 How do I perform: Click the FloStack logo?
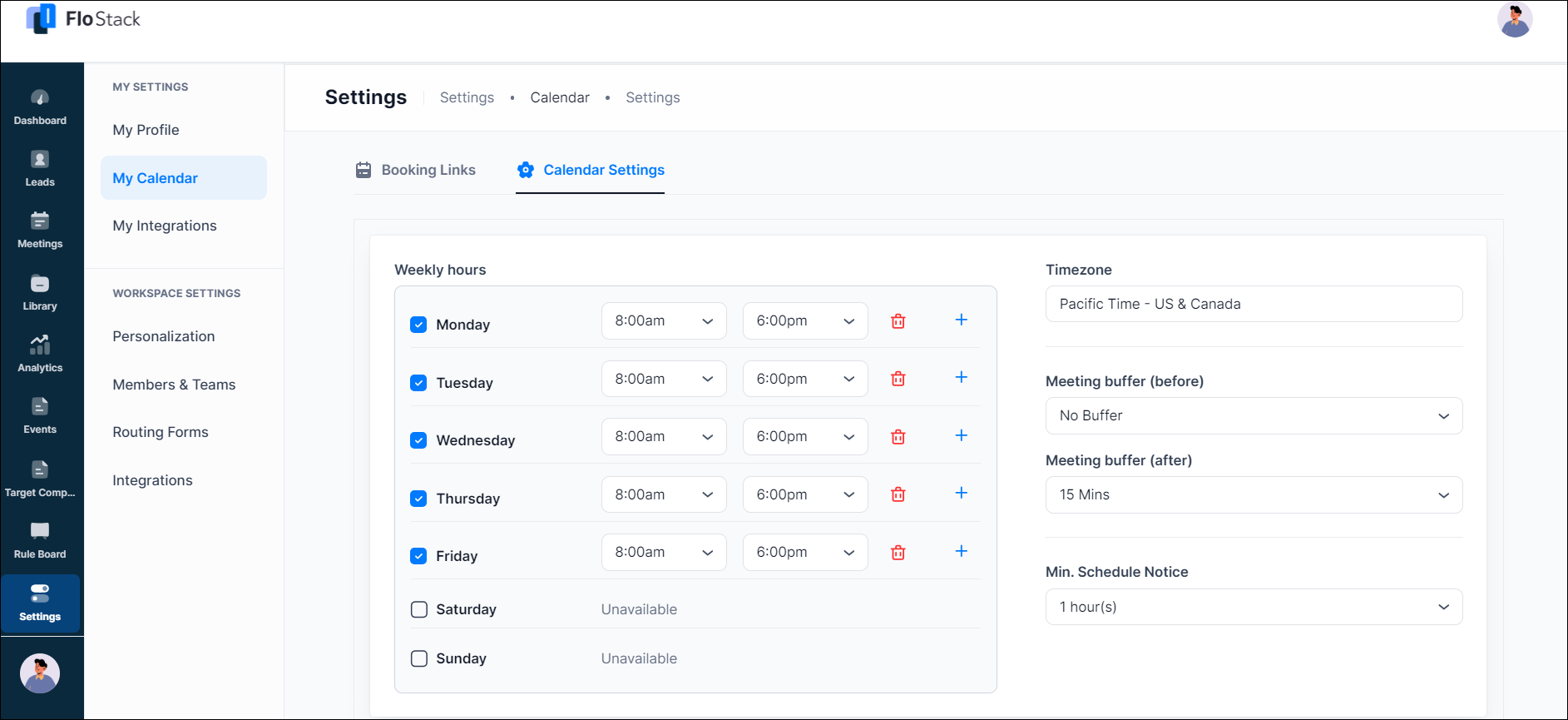(x=83, y=18)
